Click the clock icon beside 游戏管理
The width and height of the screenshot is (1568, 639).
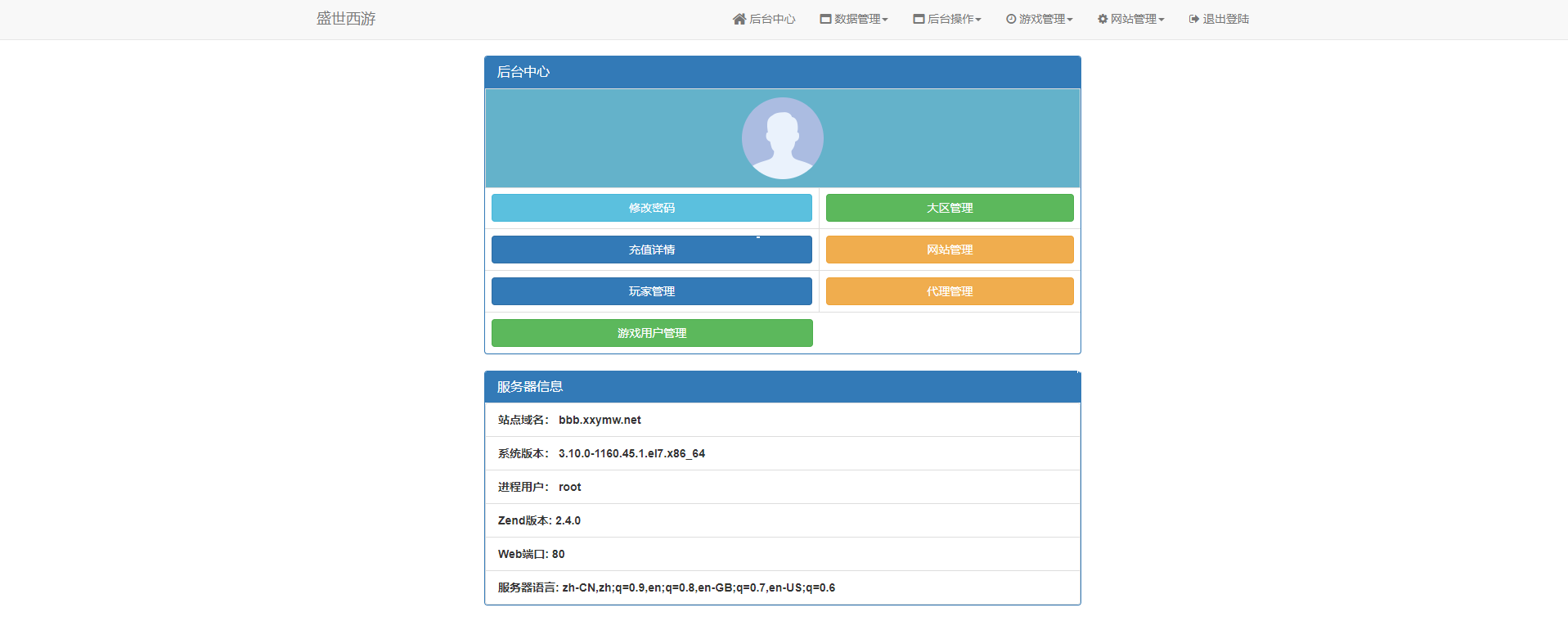tap(1011, 19)
